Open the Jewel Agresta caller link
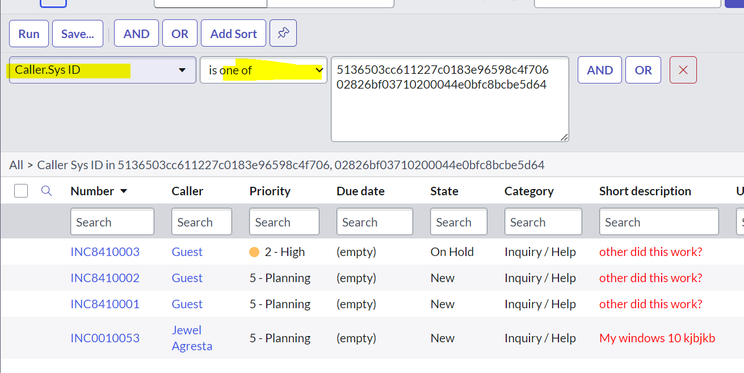This screenshot has width=744, height=373. pos(192,338)
